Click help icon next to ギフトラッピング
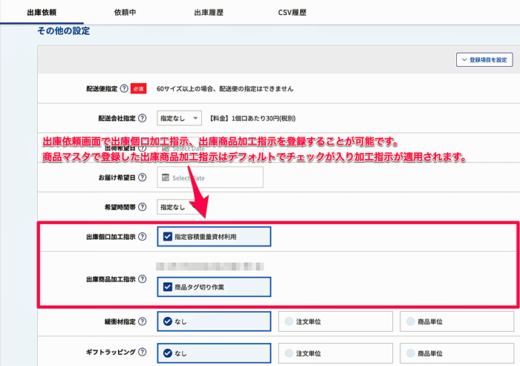 (142, 352)
